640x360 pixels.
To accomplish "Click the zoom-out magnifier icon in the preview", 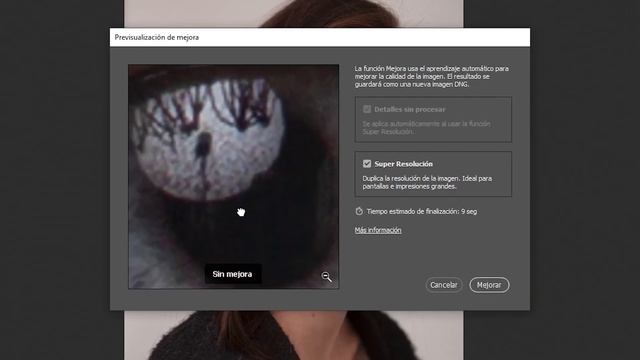I will 326,277.
